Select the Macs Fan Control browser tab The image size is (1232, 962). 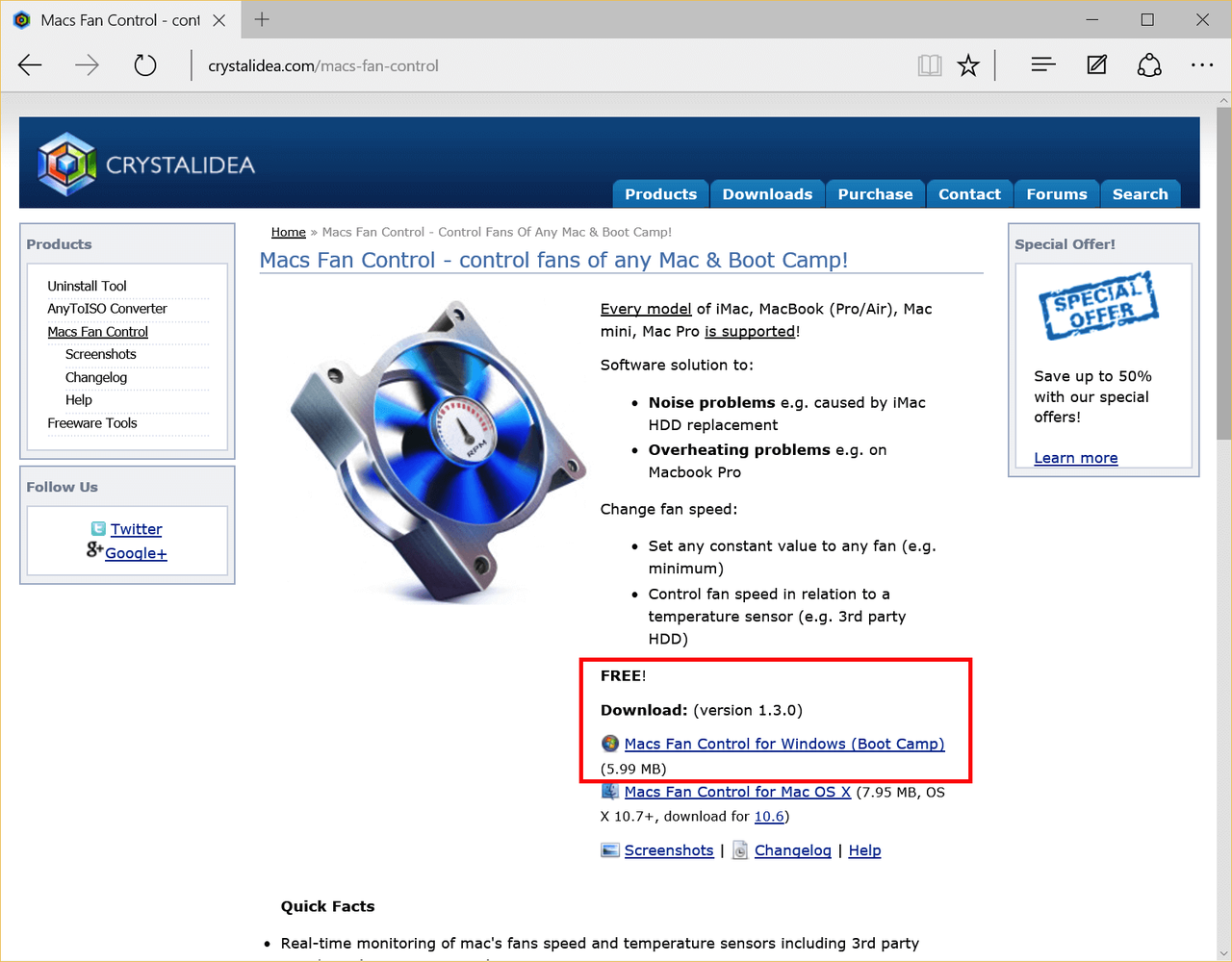click(x=119, y=20)
